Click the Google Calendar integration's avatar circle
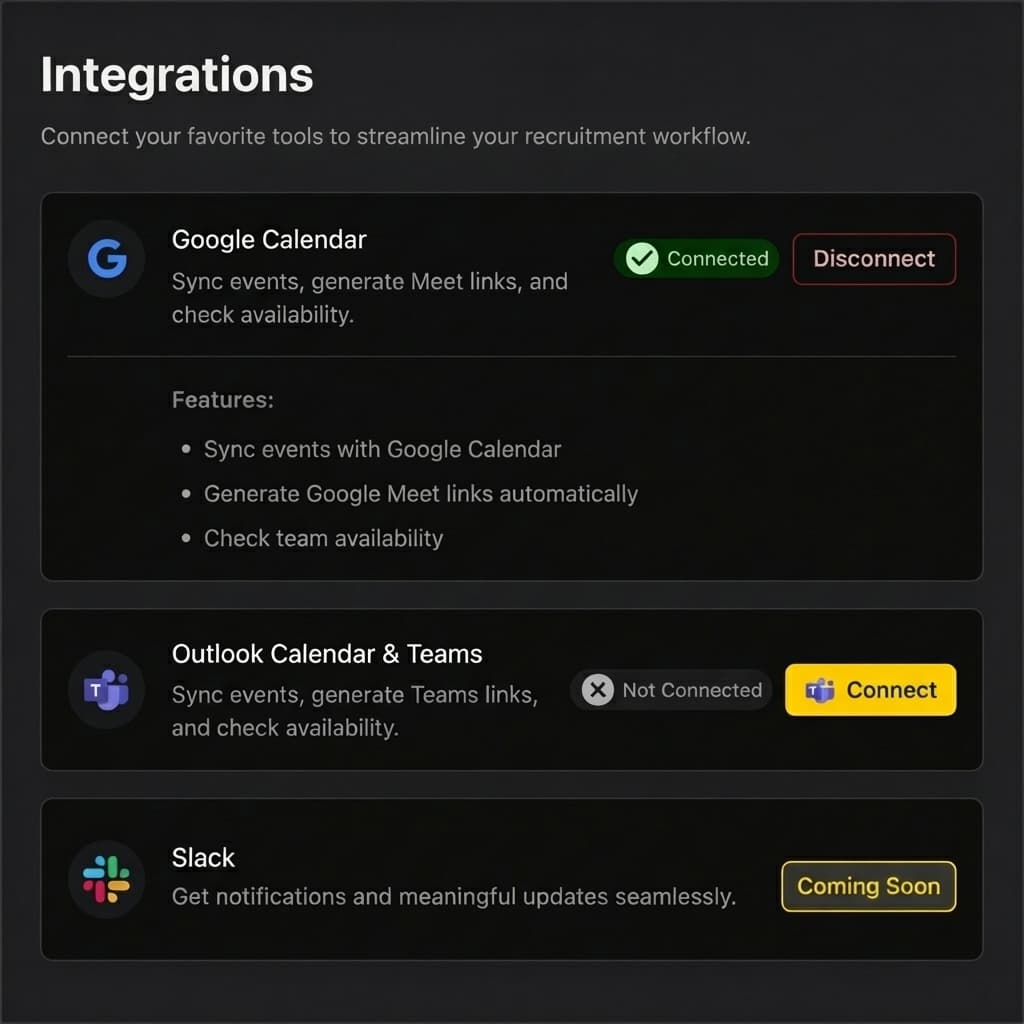Screen dimensions: 1024x1024 point(106,259)
